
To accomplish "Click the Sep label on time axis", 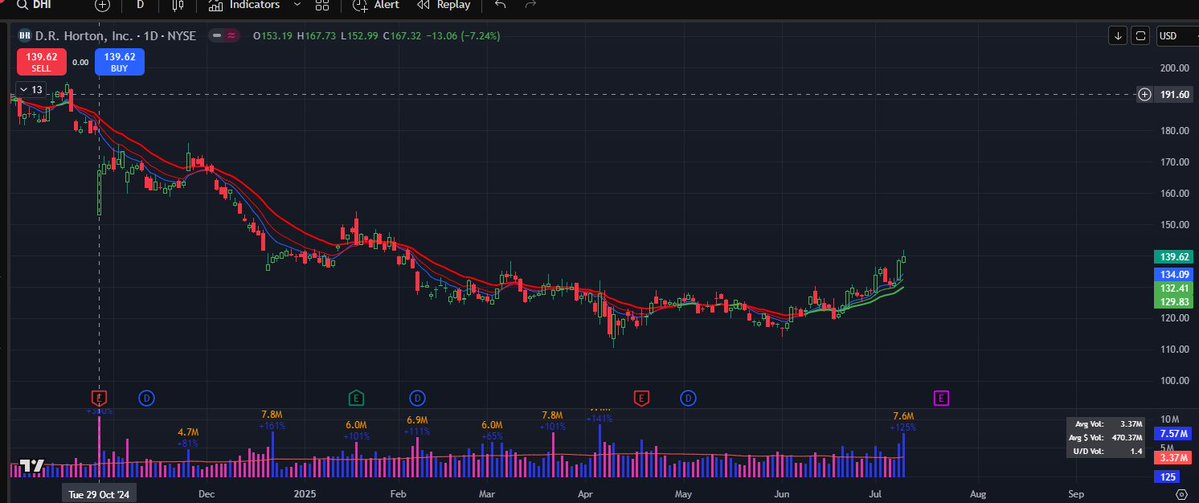I will (x=1076, y=494).
